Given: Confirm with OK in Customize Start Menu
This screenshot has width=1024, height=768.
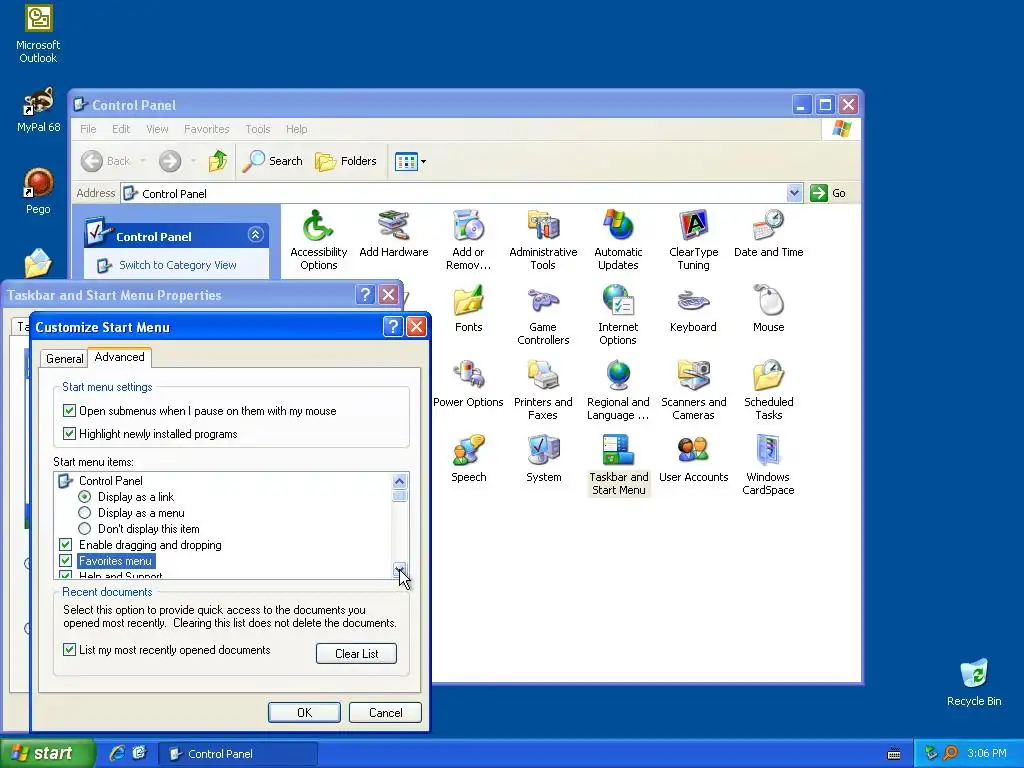Looking at the screenshot, I should click(304, 712).
